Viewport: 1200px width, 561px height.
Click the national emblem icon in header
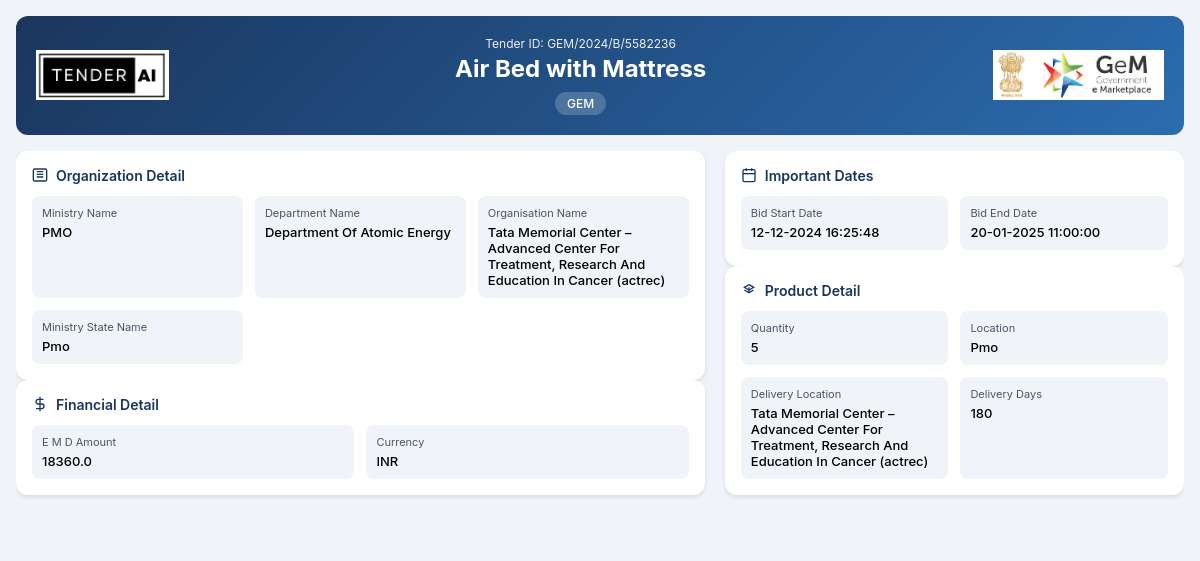(1011, 75)
